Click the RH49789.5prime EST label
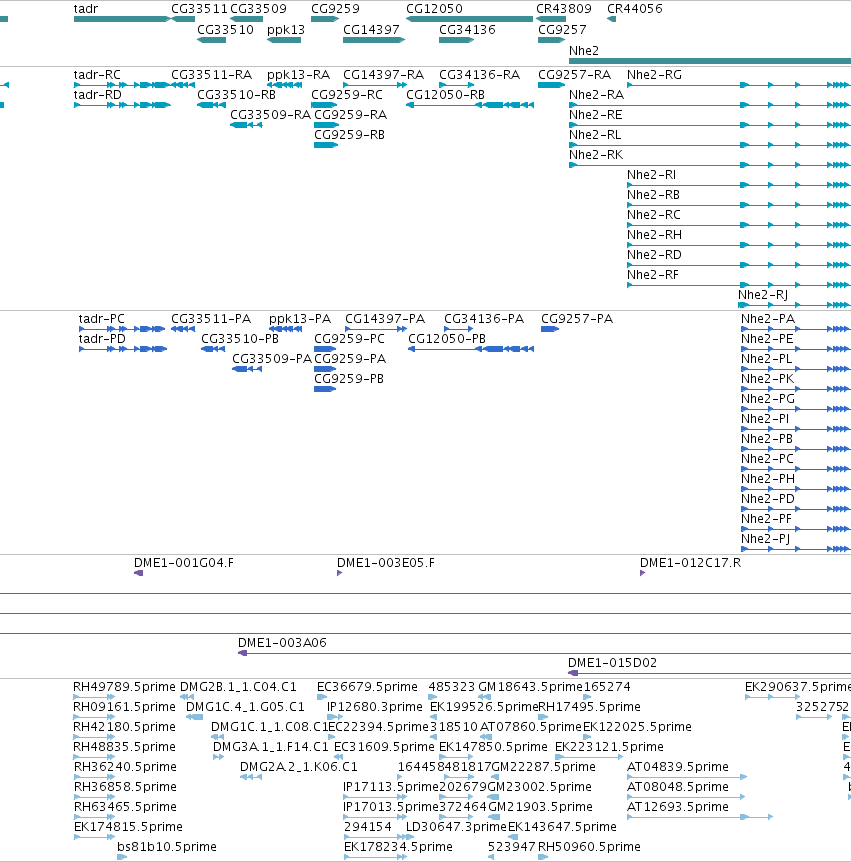This screenshot has height=862, width=851. pyautogui.click(x=124, y=687)
